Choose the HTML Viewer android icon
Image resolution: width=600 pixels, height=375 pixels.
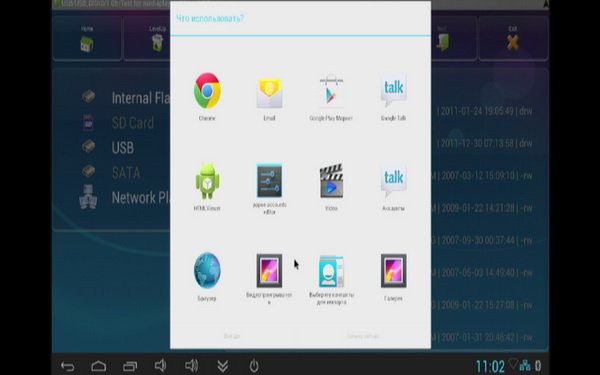click(207, 181)
